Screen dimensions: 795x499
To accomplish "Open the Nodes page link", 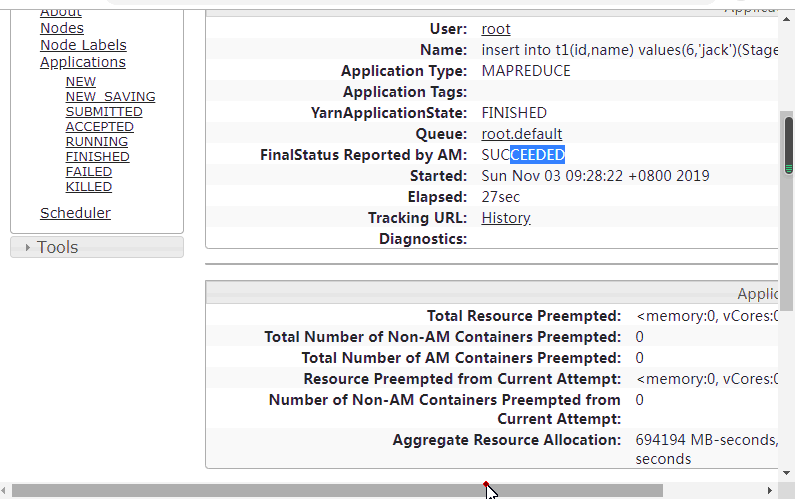I will click(62, 28).
